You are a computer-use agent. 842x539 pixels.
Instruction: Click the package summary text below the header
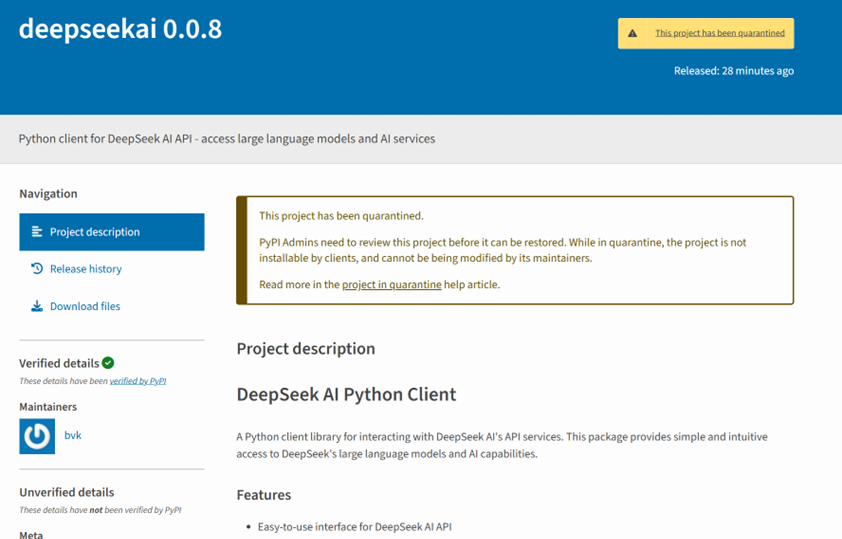tap(227, 139)
